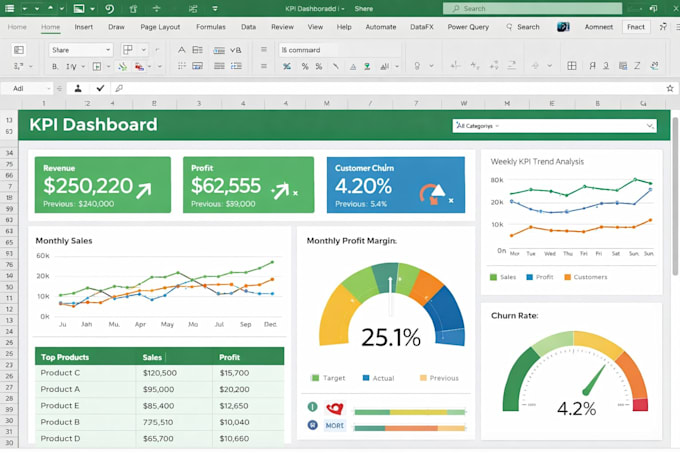680x453 pixels.
Task: Click the blue app icon beside Search tab
Action: pos(563,27)
